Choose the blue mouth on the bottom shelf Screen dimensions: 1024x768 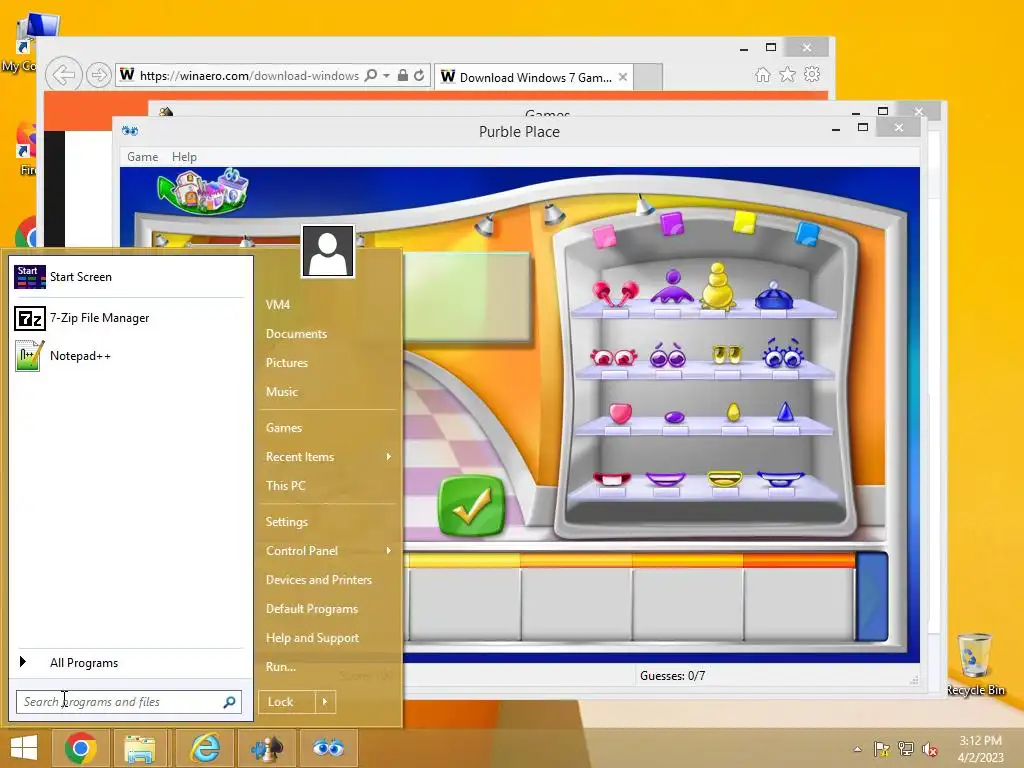click(x=780, y=478)
